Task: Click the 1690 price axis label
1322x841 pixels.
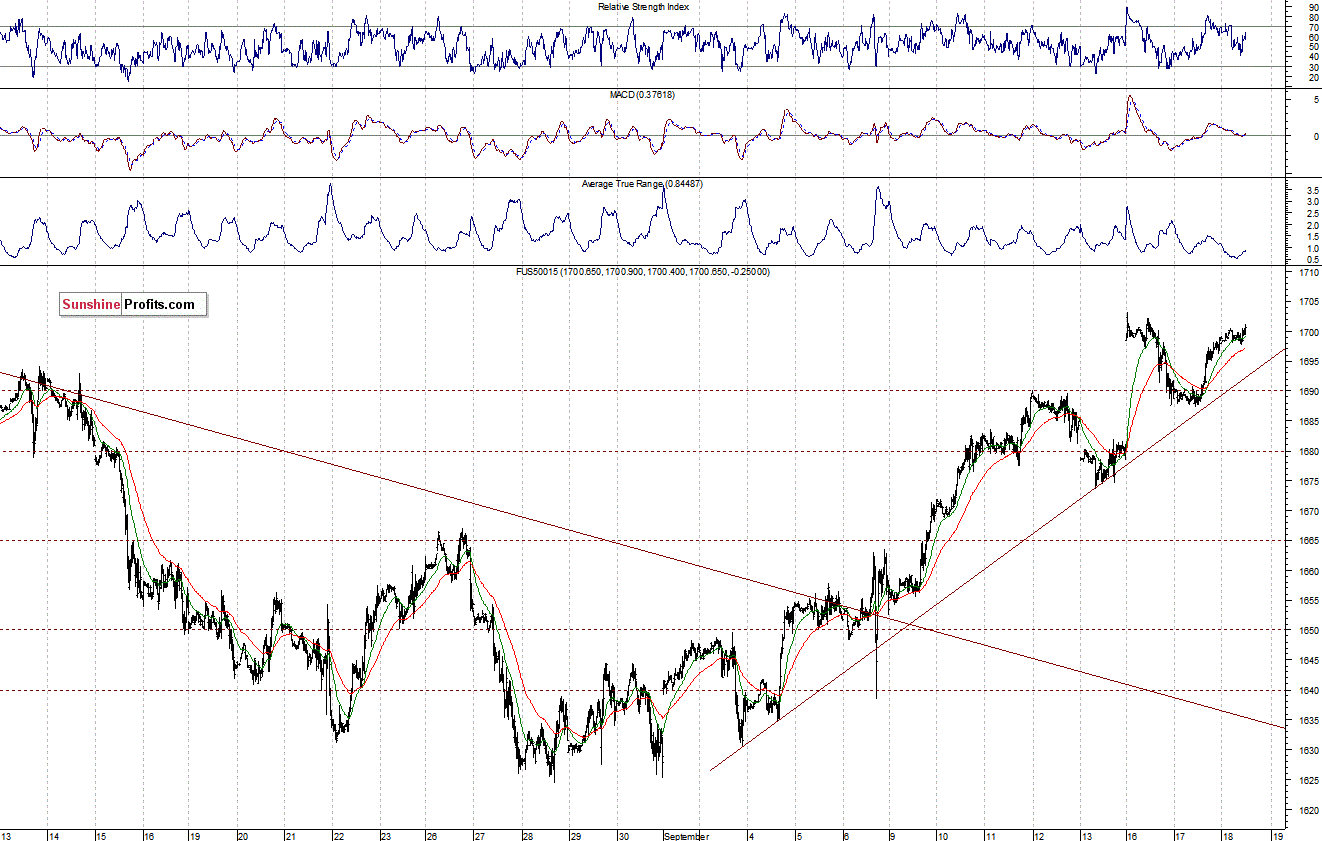Action: (x=1309, y=392)
